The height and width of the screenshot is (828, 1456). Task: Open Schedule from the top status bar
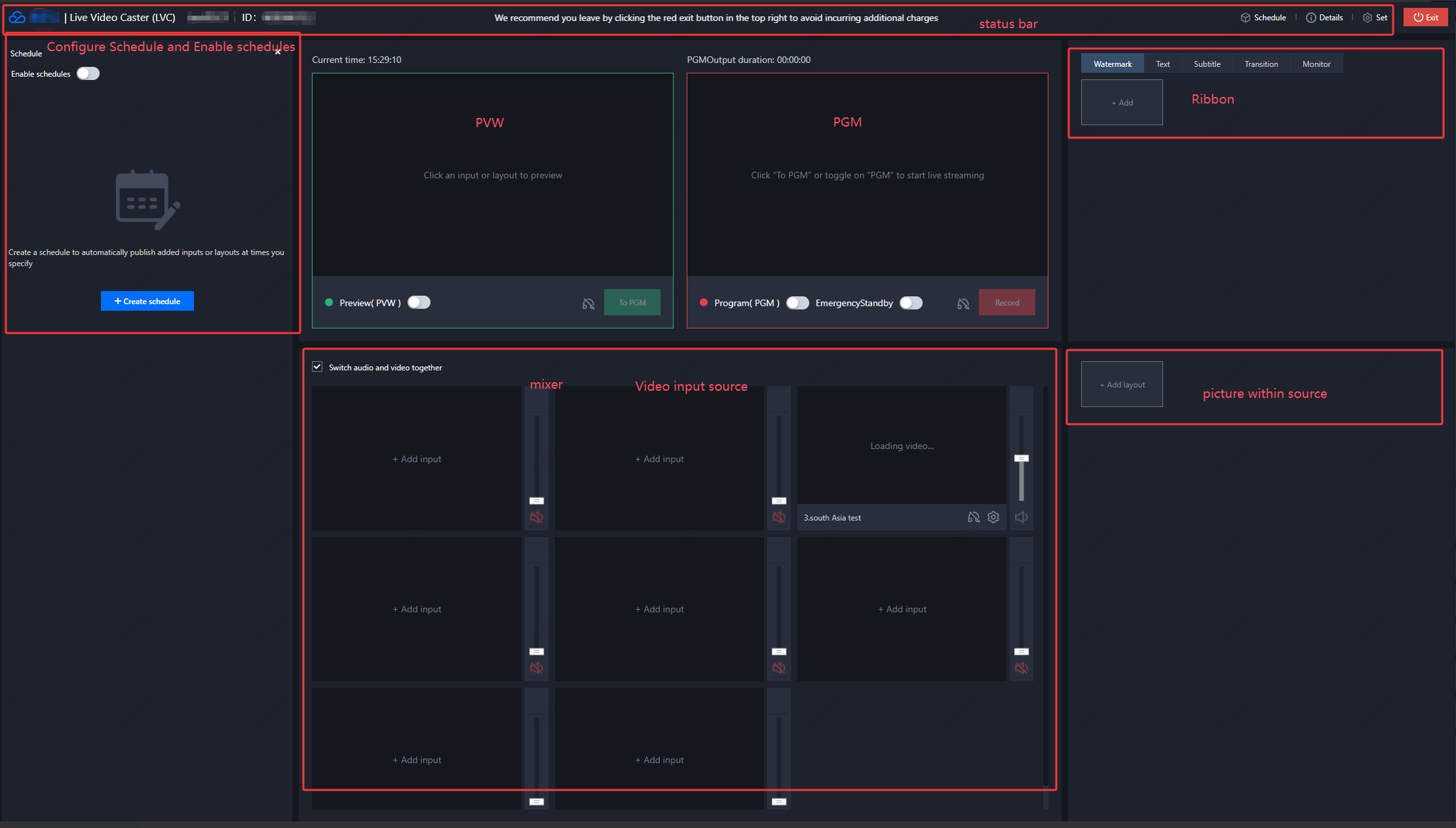click(1263, 18)
